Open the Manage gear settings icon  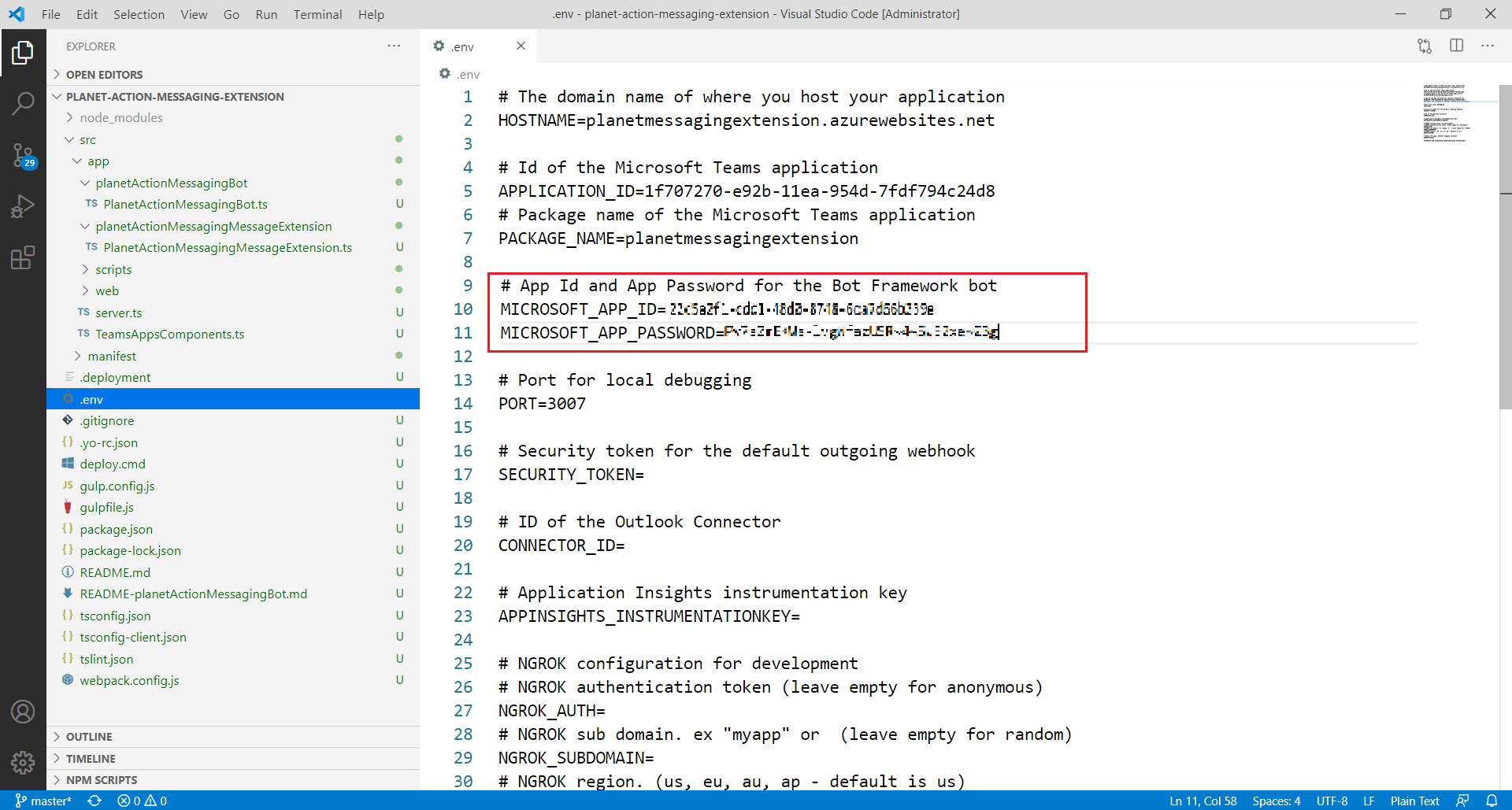pyautogui.click(x=23, y=762)
